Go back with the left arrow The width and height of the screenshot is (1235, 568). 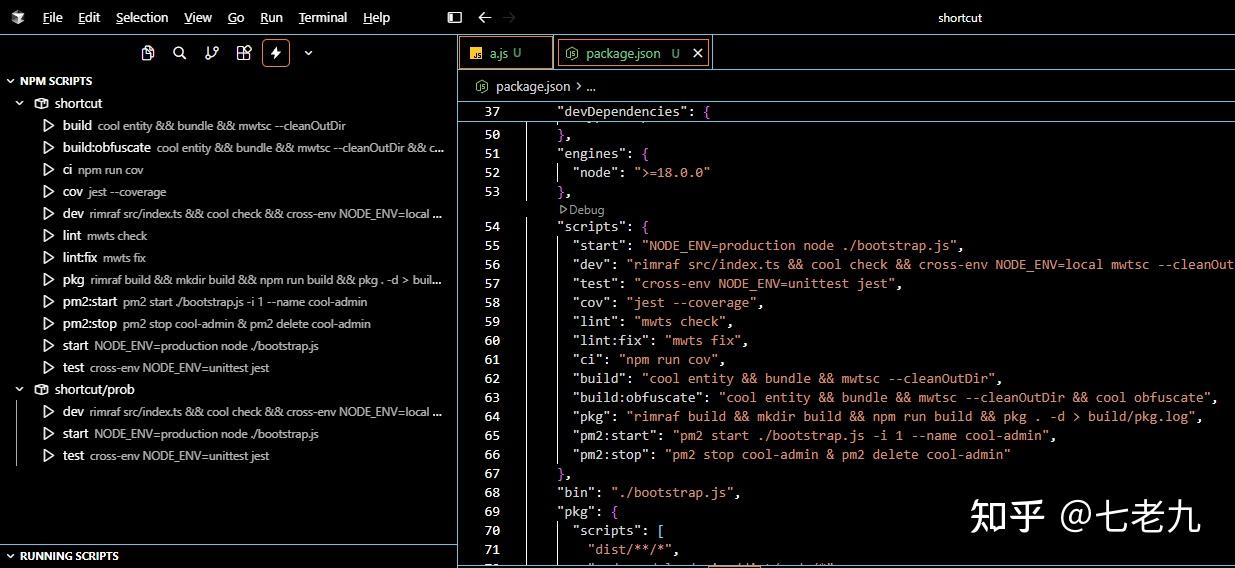[485, 17]
